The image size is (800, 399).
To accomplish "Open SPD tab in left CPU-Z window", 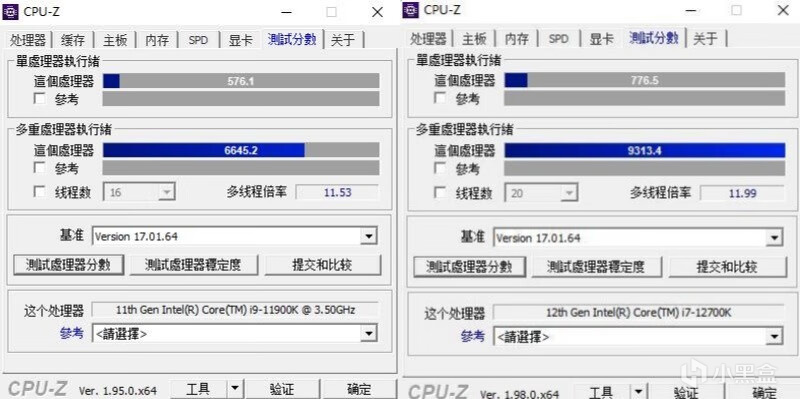I will coord(198,40).
